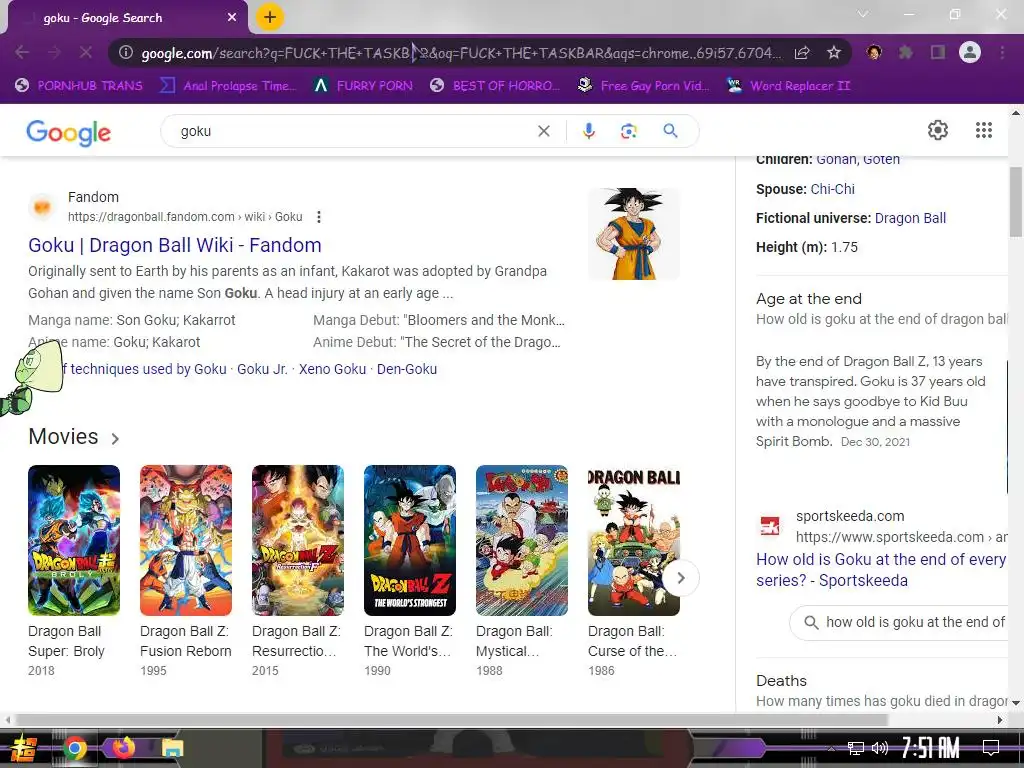Open the new tab with plus button
This screenshot has height=768, width=1024.
click(270, 17)
